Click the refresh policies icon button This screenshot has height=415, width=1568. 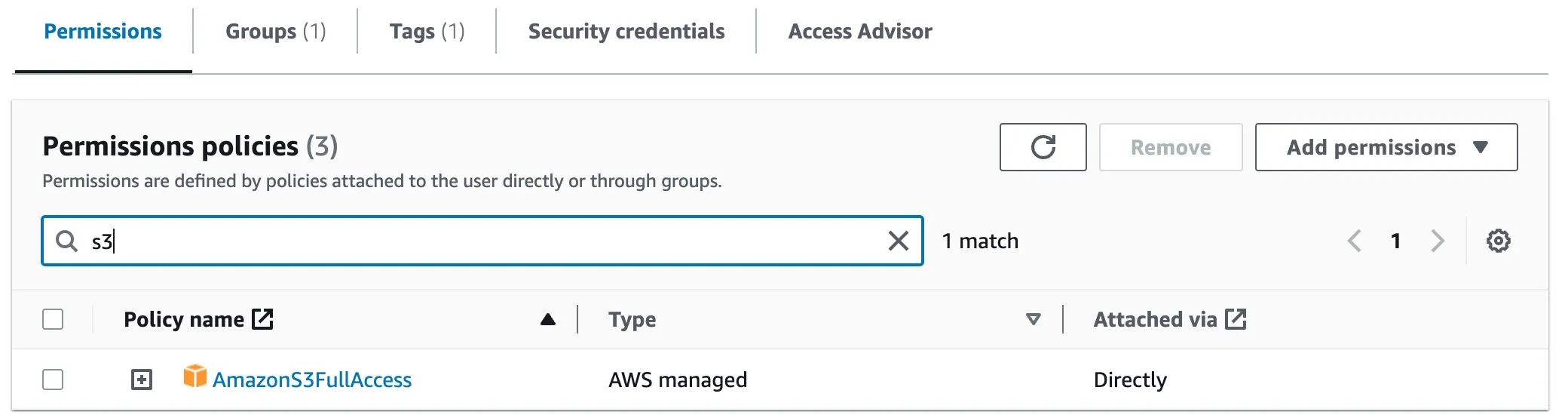click(x=1043, y=147)
